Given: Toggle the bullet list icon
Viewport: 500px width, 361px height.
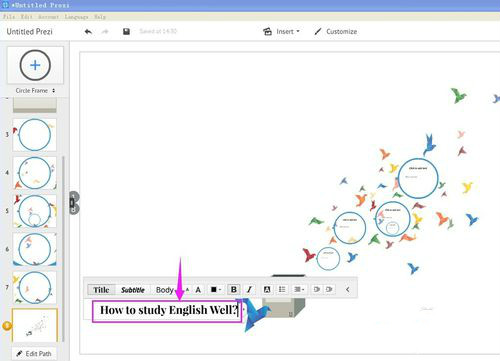Looking at the screenshot, I should click(282, 290).
